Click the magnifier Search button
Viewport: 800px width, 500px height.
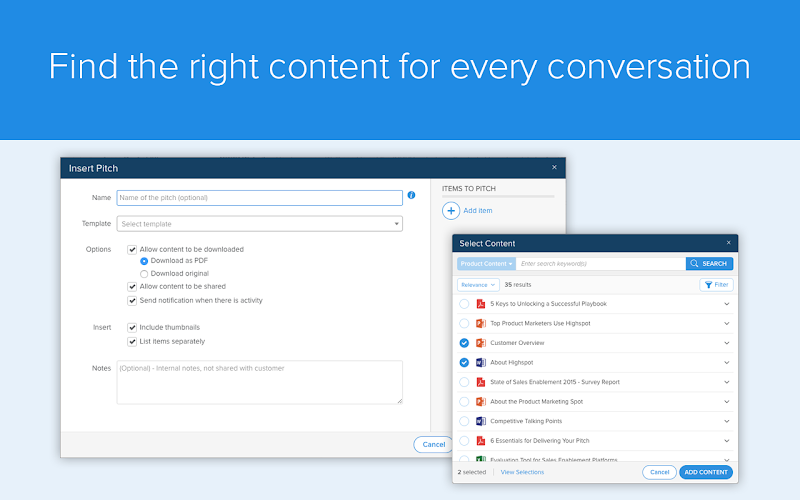pos(709,264)
